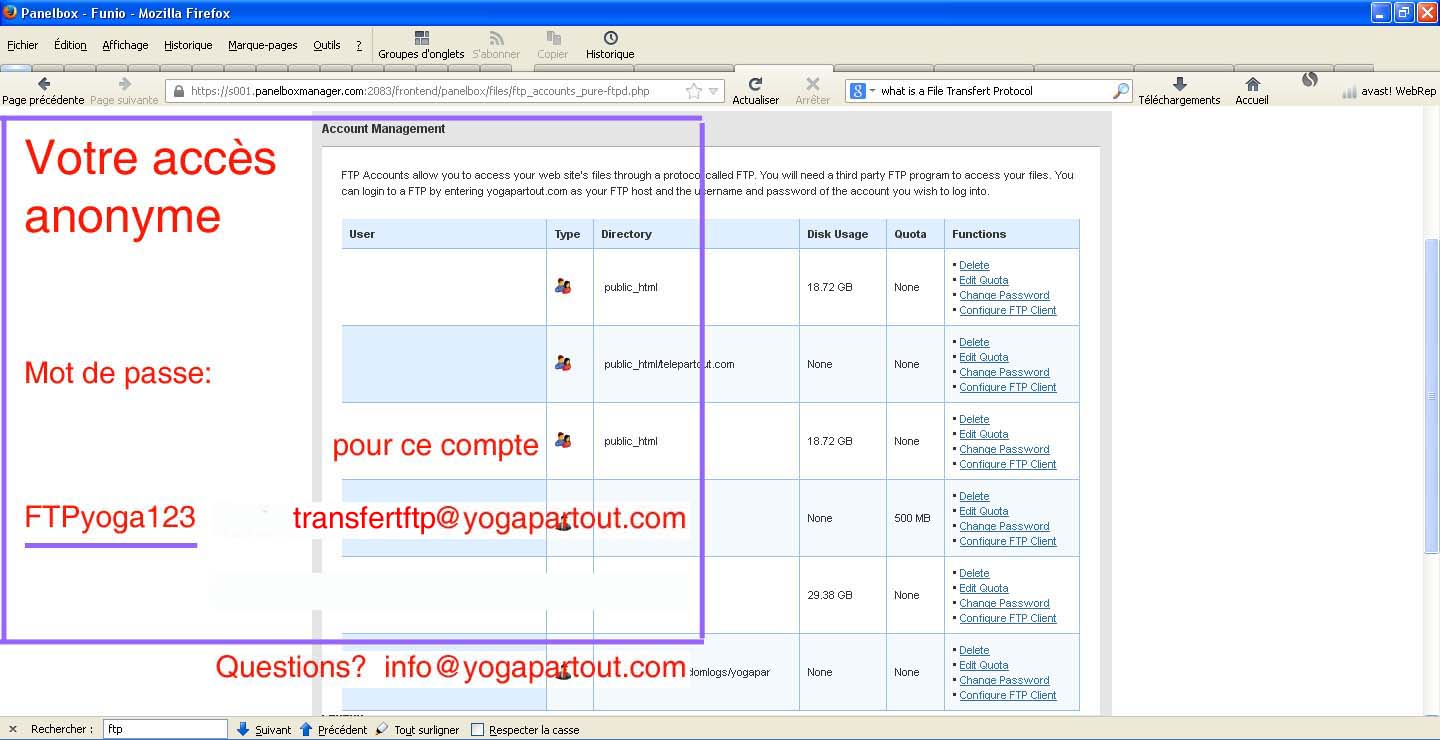1440x740 pixels.
Task: Click Edit Quota for the 500 MB account
Action: tap(983, 511)
